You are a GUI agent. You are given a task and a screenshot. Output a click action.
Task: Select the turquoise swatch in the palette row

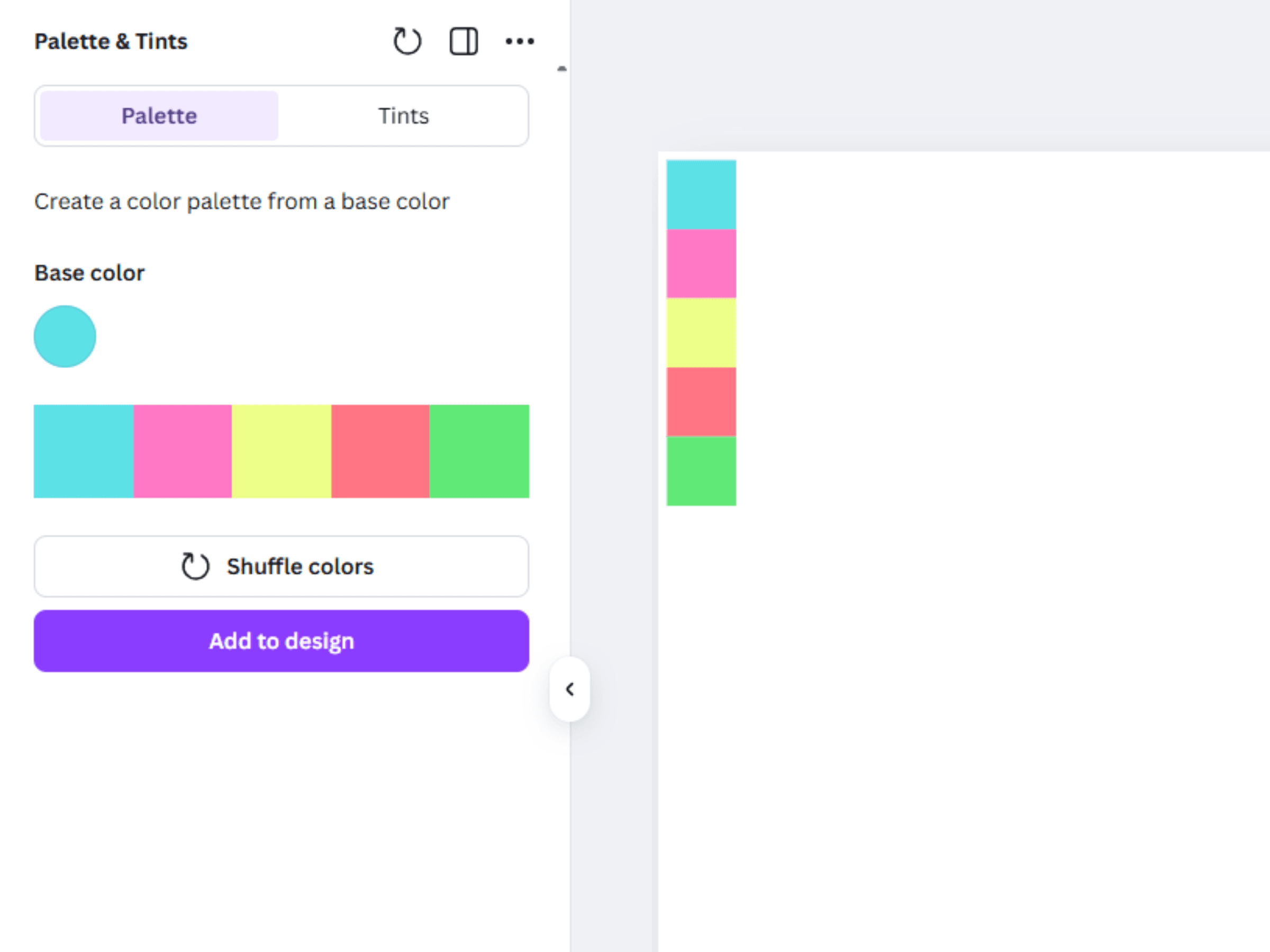83,451
